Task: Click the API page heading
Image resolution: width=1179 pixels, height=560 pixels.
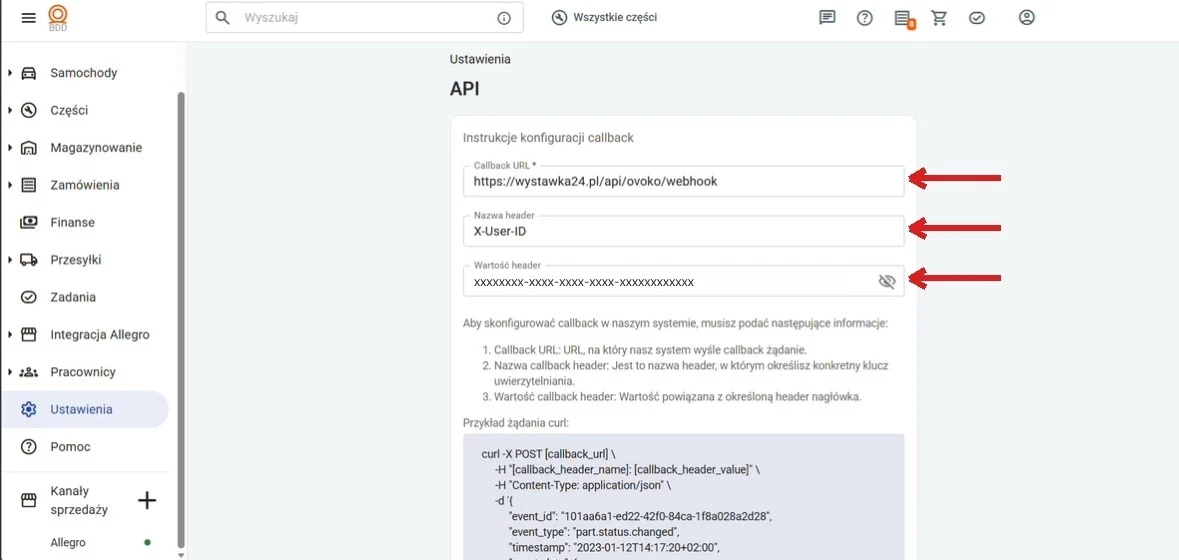Action: click(464, 89)
